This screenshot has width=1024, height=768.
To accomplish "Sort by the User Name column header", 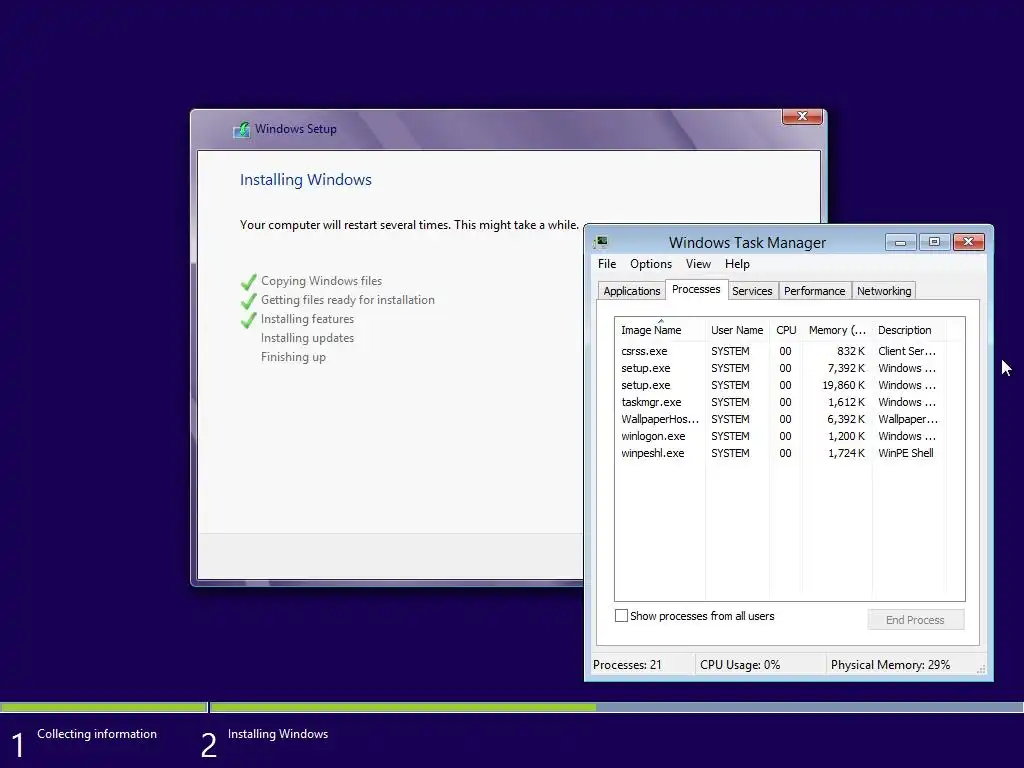I will point(737,330).
